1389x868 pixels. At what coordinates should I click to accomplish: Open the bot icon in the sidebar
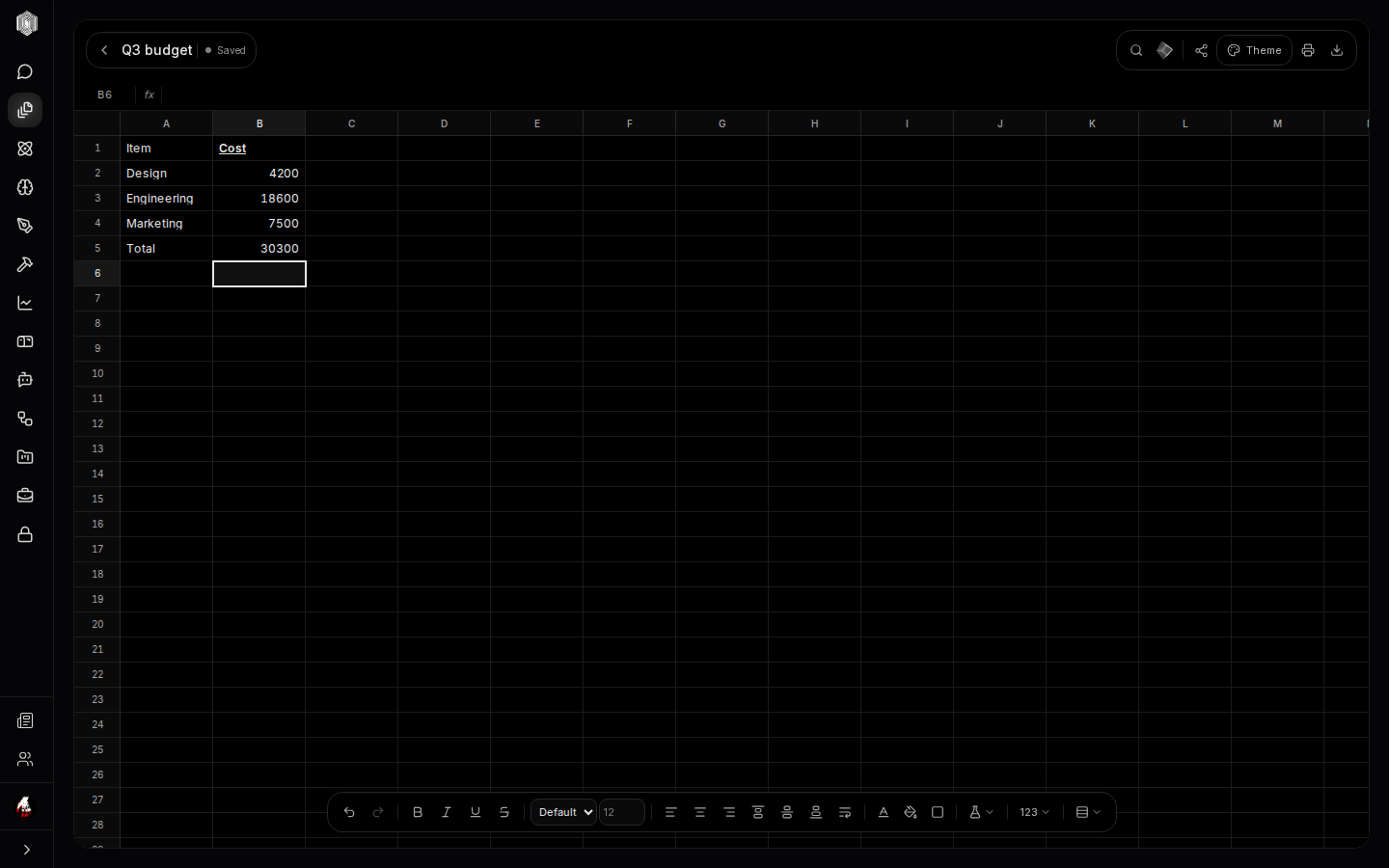pos(26,381)
